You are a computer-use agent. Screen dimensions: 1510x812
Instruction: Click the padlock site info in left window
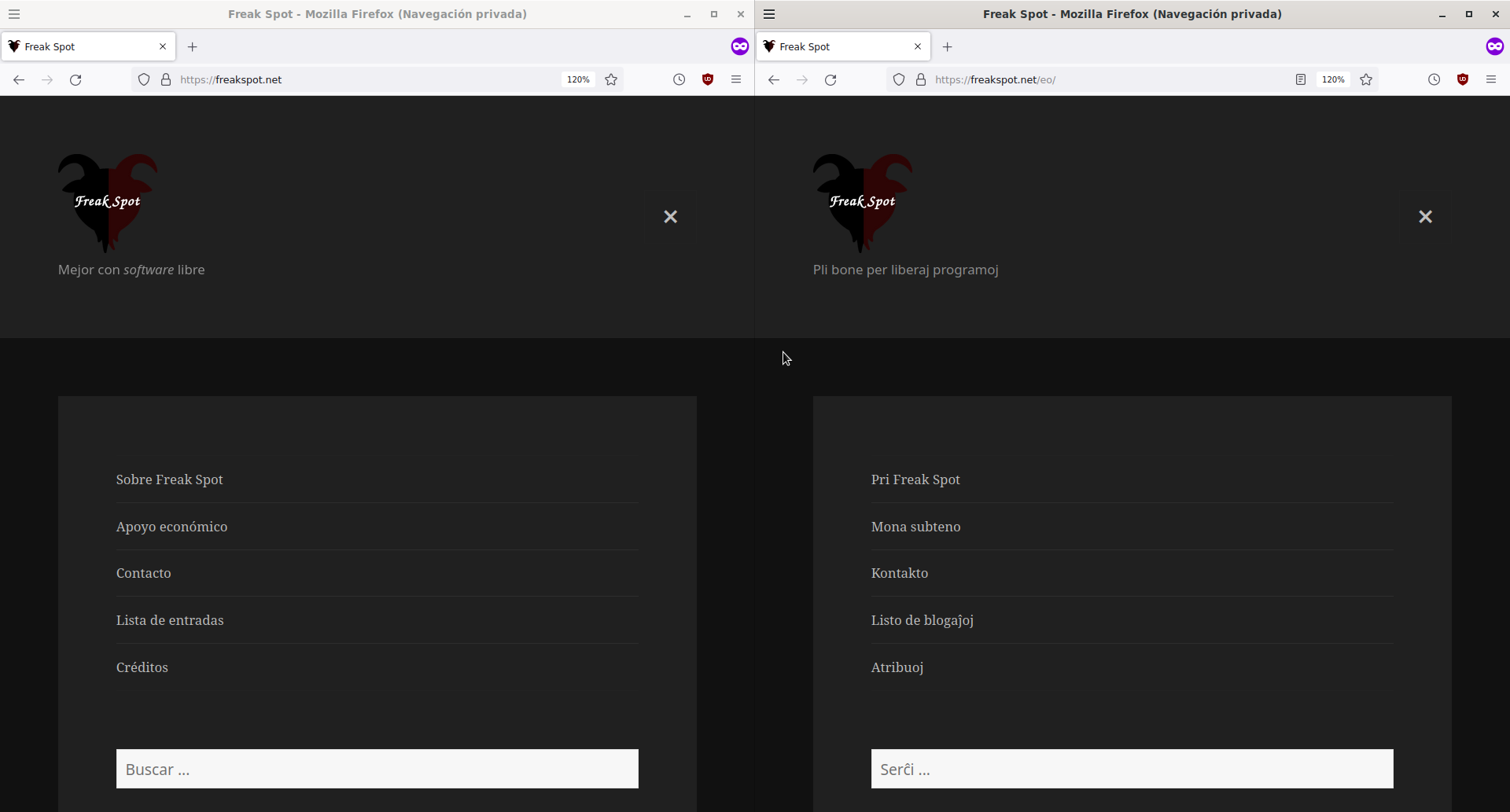point(166,79)
